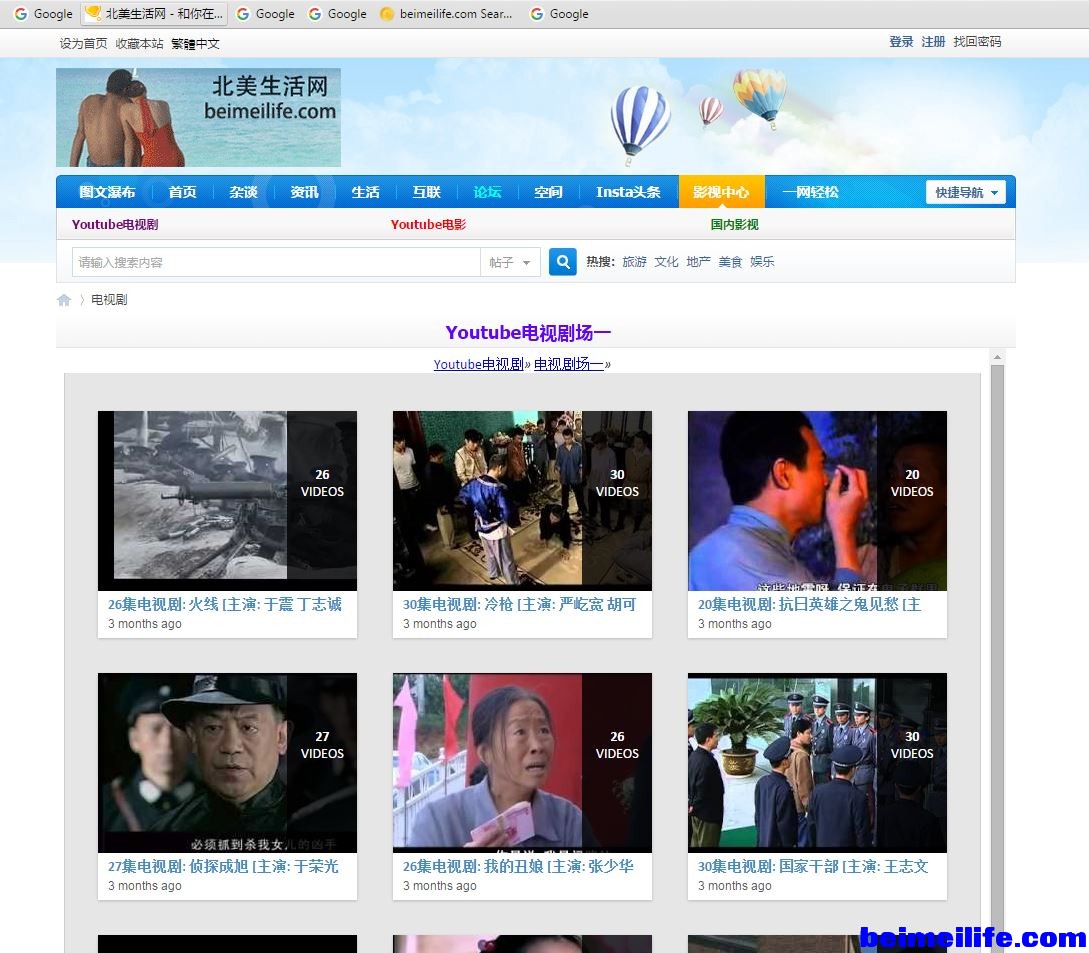Open the 火线 26-video playlist thumbnail
The height and width of the screenshot is (953, 1089).
click(x=227, y=500)
